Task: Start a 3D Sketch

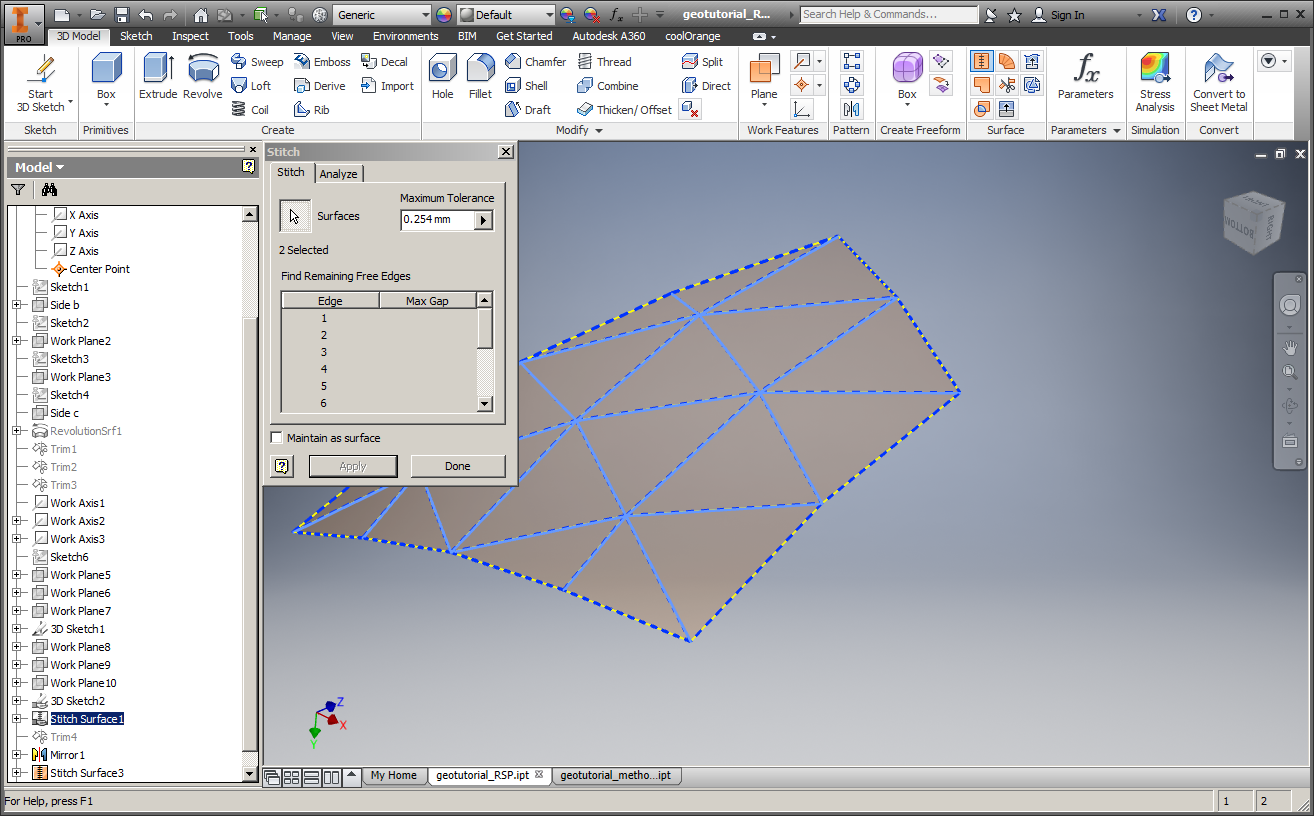Action: pyautogui.click(x=40, y=82)
